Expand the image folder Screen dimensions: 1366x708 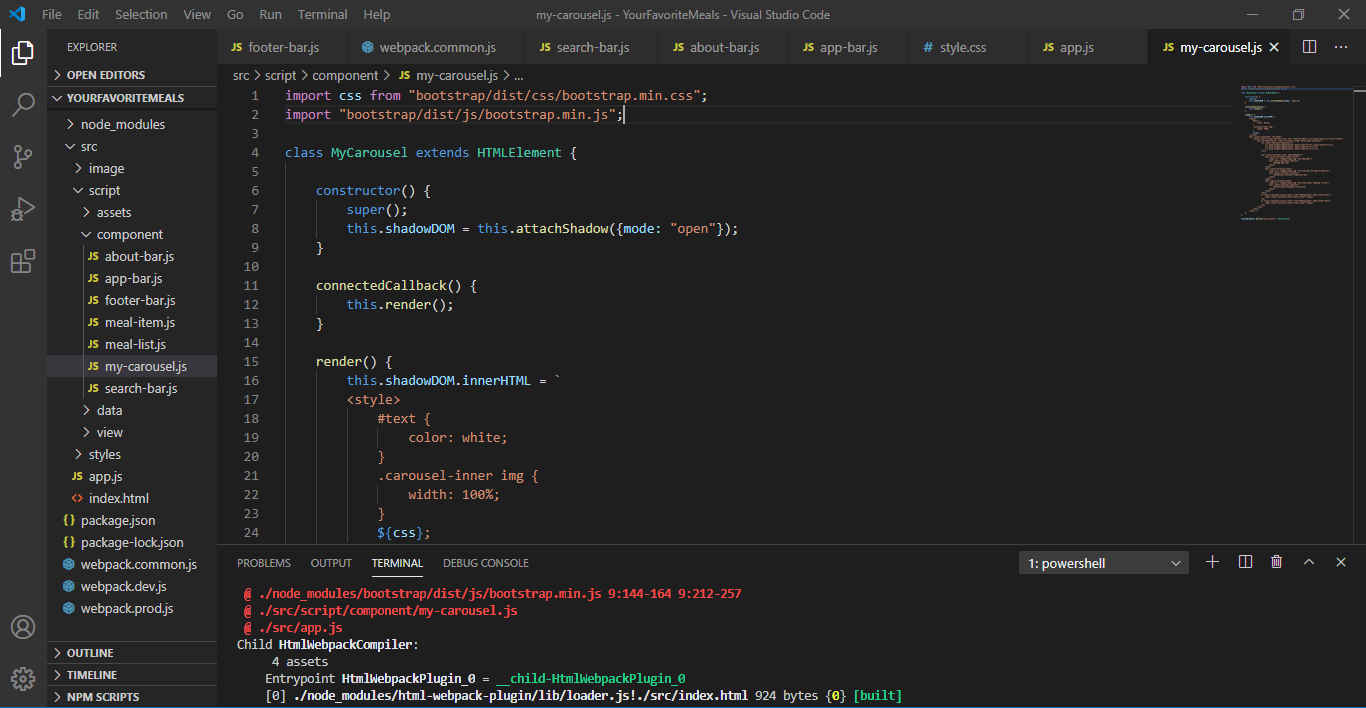tap(132, 168)
